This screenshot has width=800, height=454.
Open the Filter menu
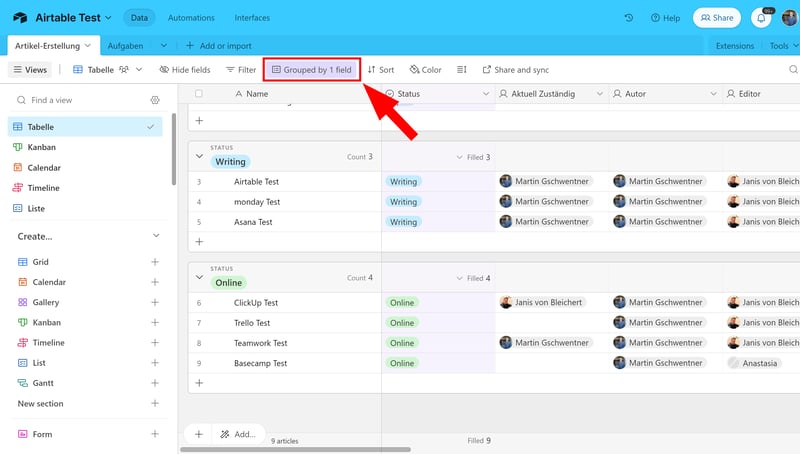pyautogui.click(x=241, y=69)
